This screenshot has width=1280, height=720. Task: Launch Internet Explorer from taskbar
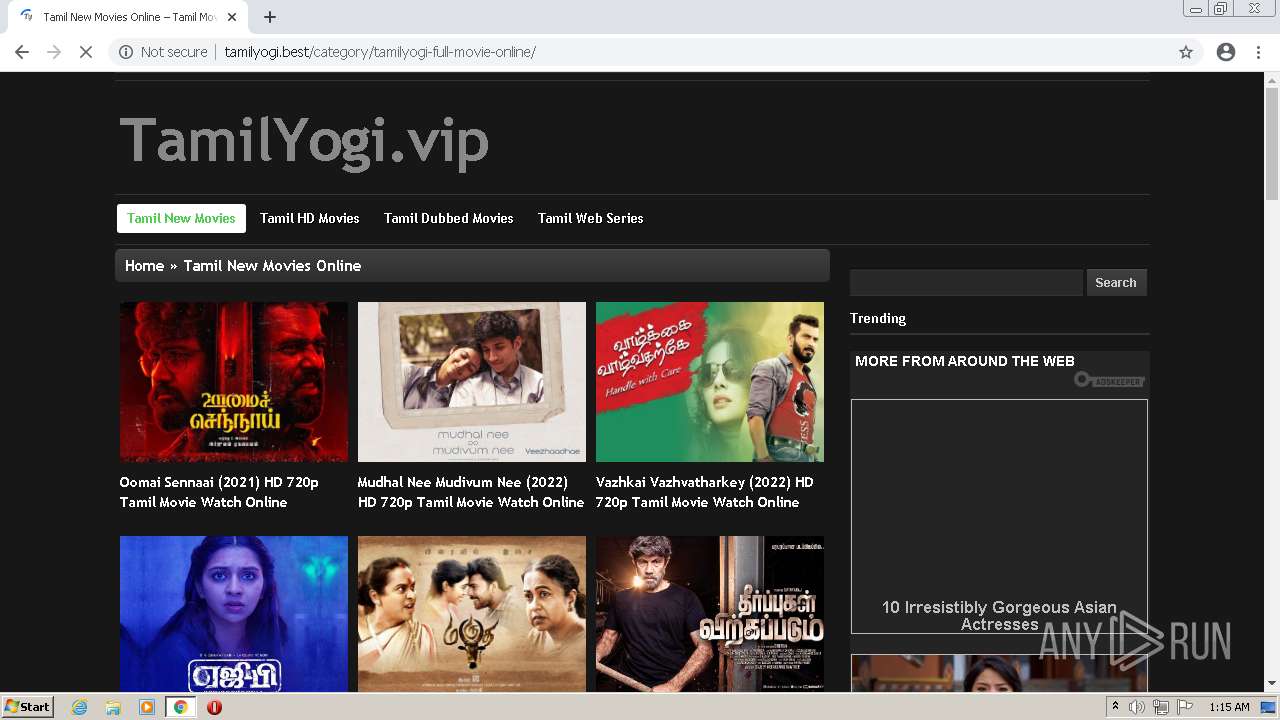point(80,707)
